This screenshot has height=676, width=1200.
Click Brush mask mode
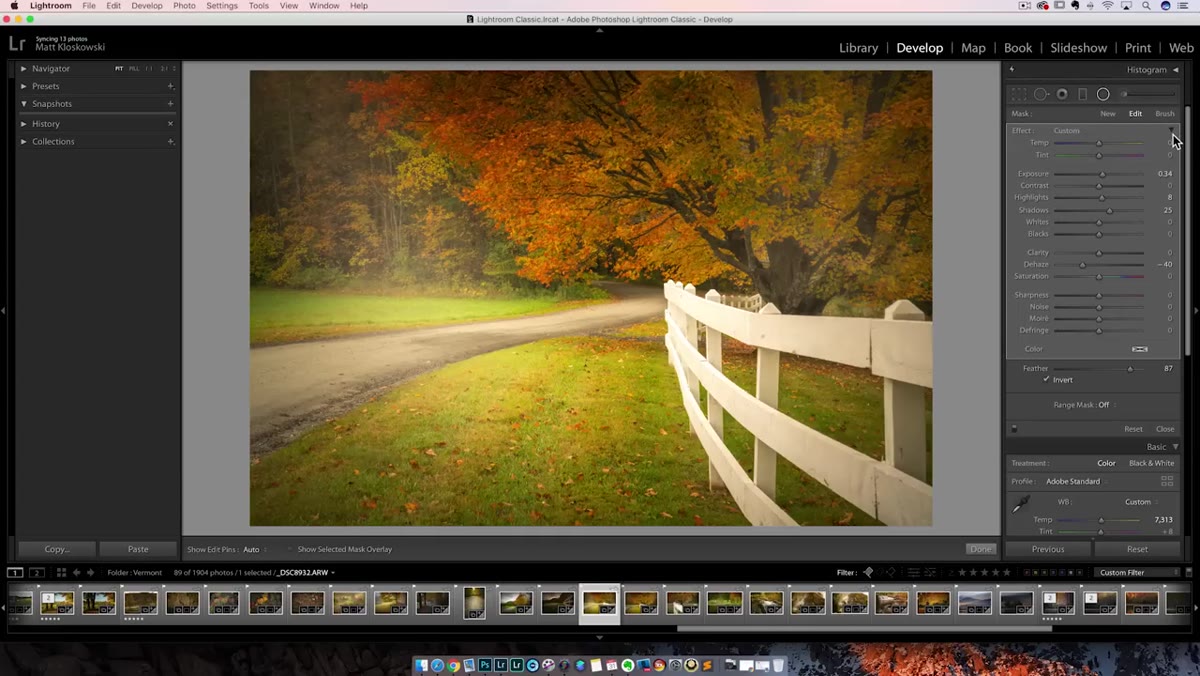(x=1165, y=113)
